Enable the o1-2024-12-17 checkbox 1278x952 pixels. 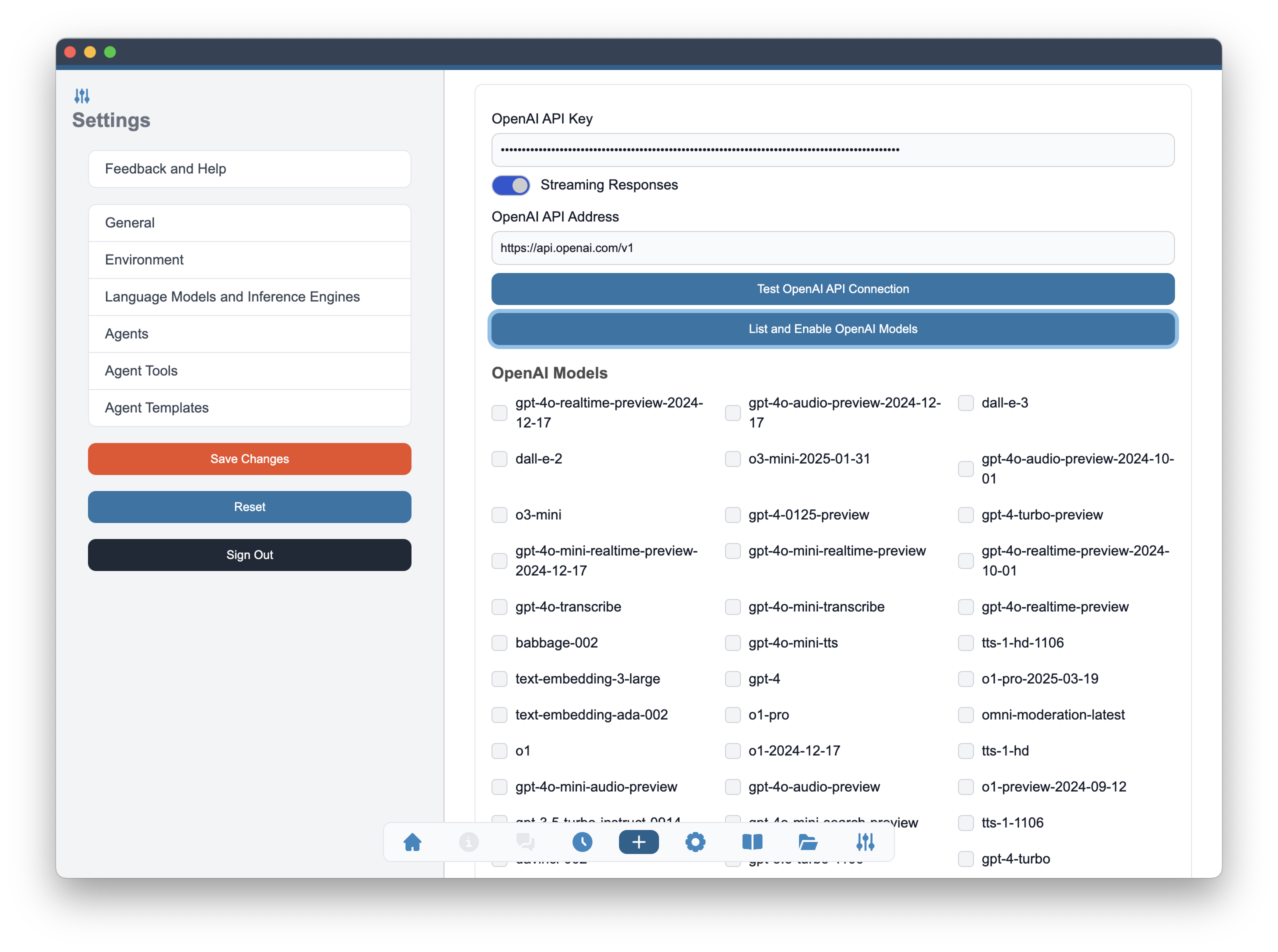point(732,751)
